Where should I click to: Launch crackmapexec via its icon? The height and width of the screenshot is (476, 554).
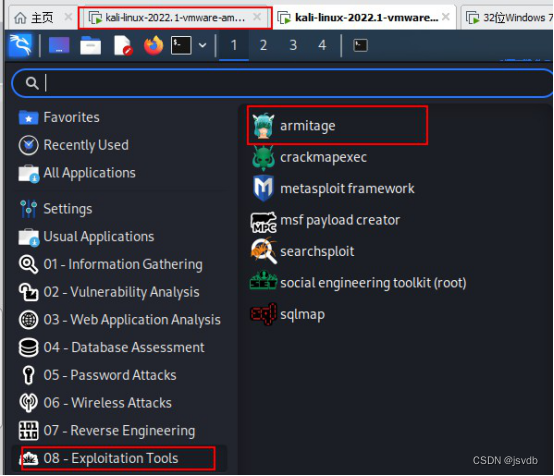263,158
